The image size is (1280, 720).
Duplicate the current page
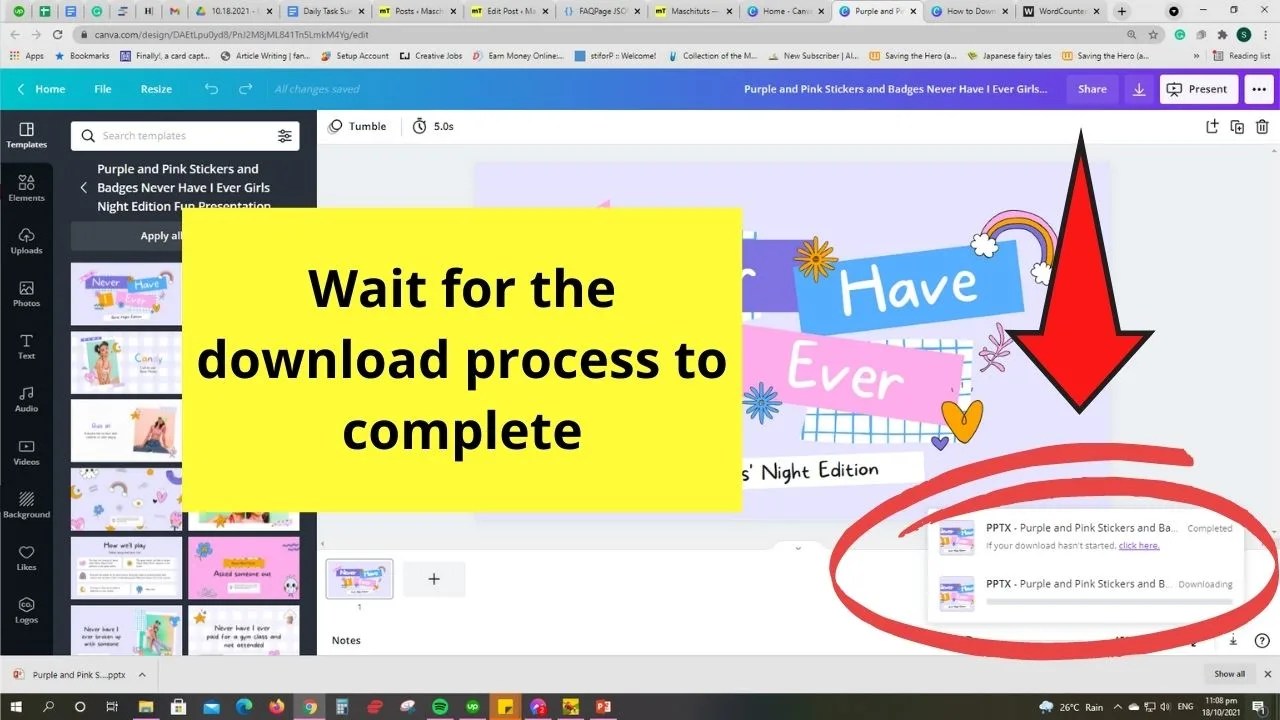[1237, 126]
